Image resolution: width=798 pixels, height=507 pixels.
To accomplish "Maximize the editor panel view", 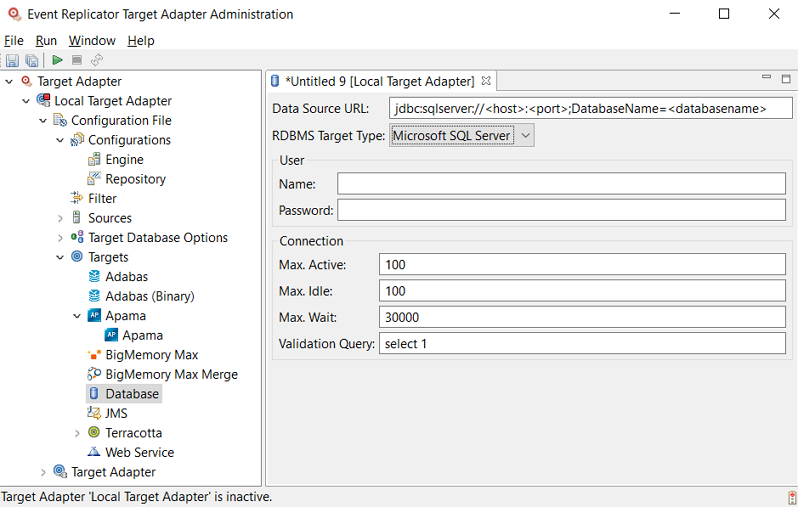I will 786,79.
